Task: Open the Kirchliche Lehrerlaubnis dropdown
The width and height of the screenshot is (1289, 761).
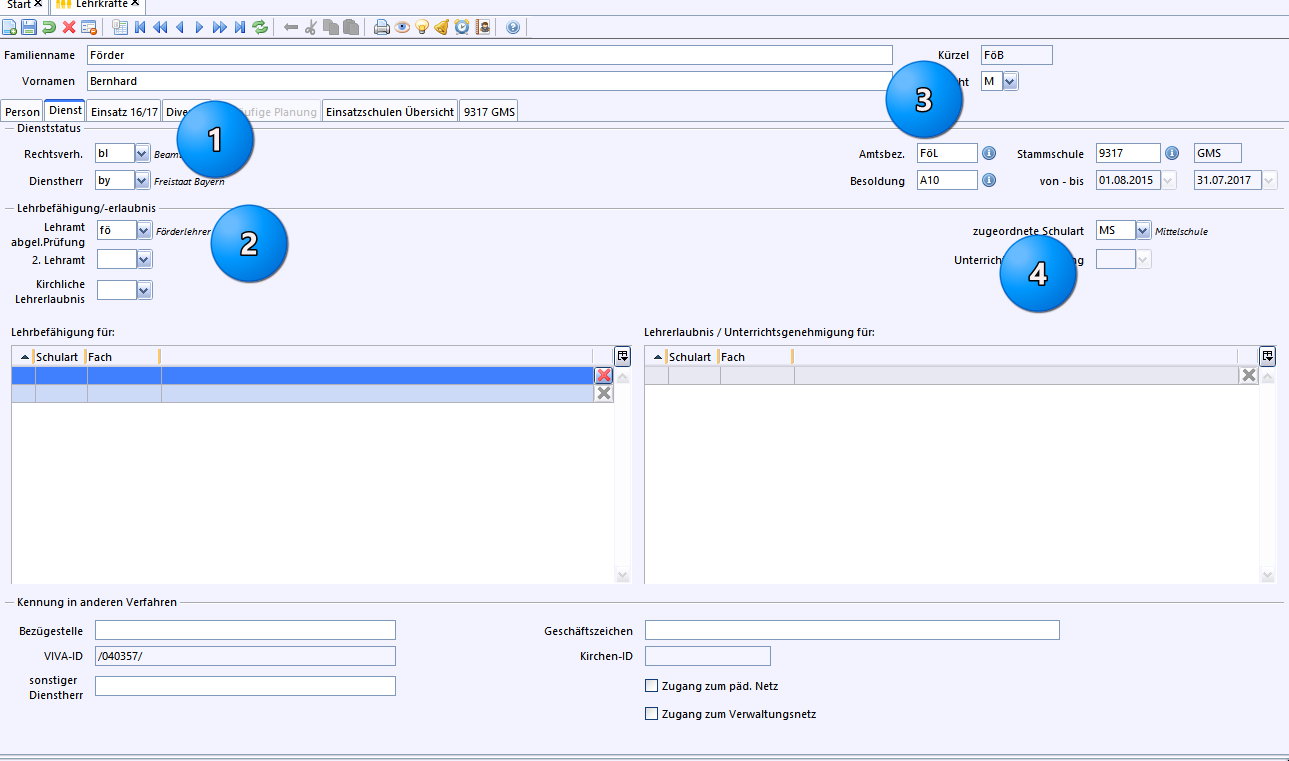Action: point(144,290)
